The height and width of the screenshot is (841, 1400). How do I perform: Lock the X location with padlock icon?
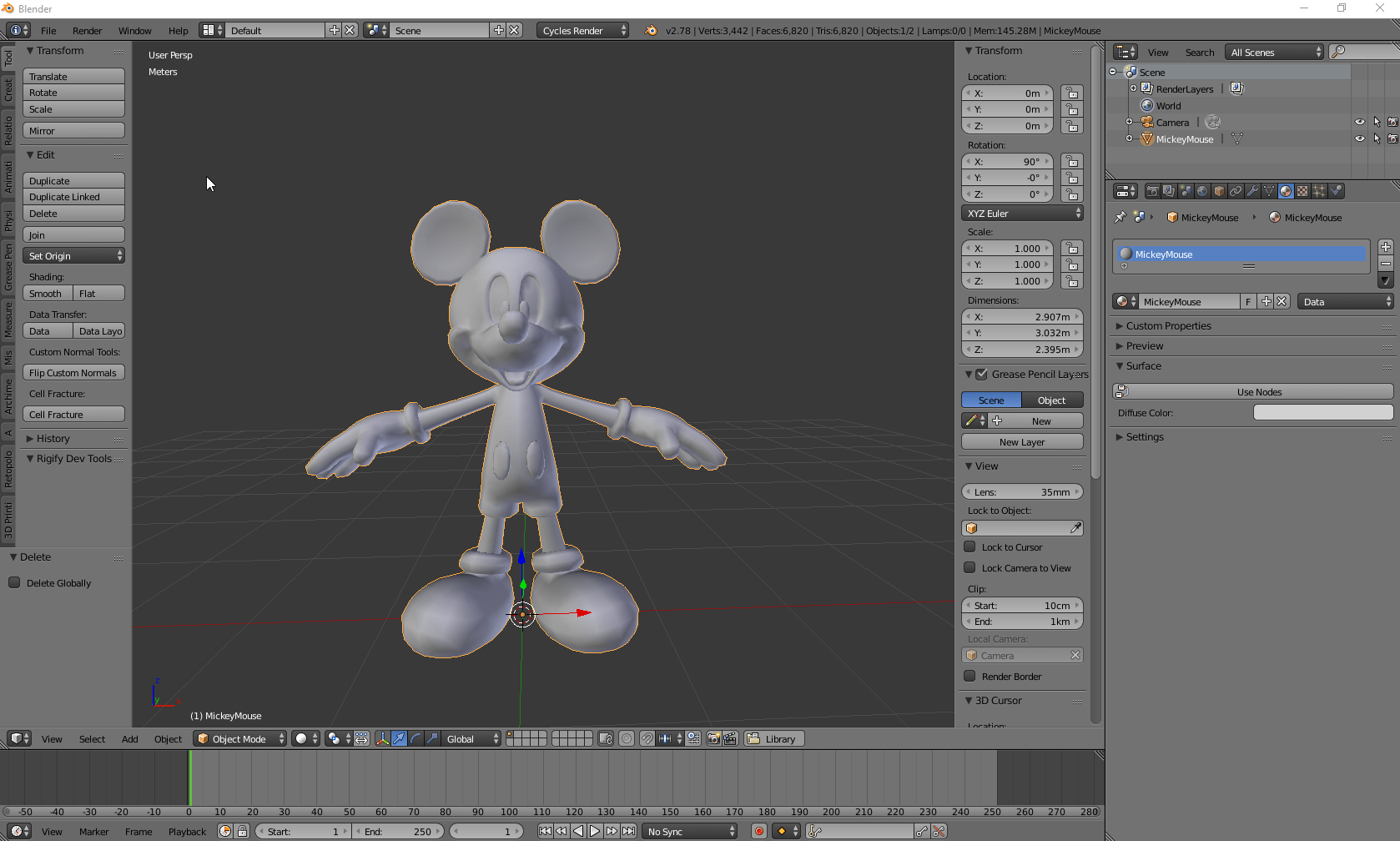tap(1072, 93)
